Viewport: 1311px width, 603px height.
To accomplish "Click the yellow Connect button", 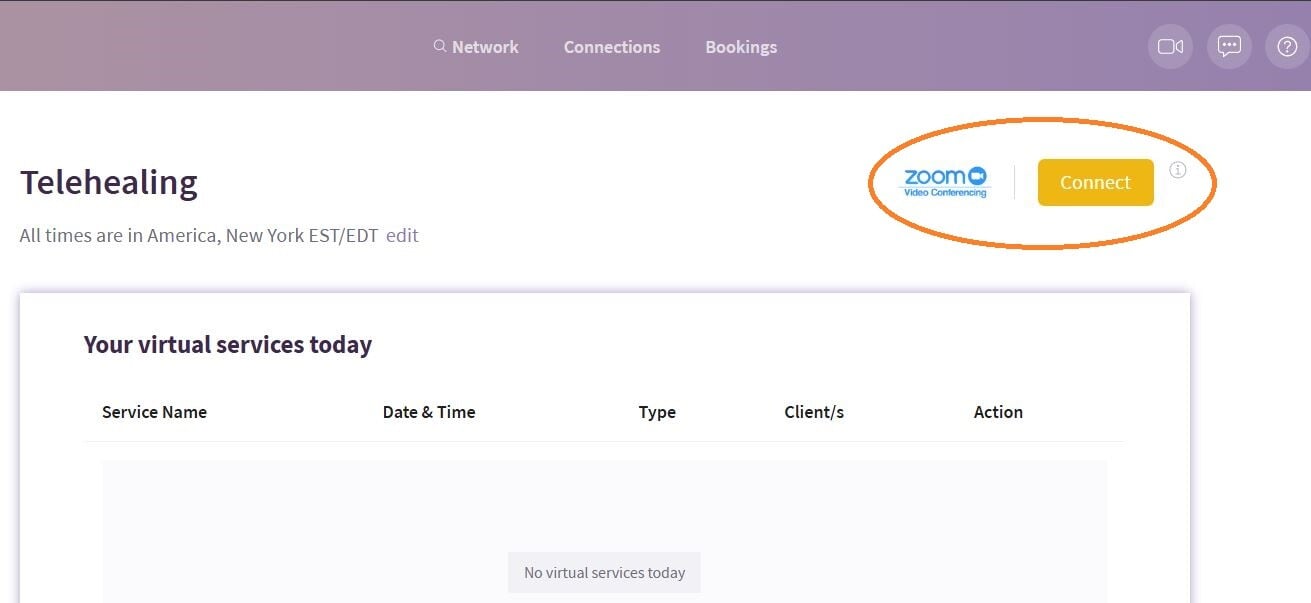I will click(1095, 182).
